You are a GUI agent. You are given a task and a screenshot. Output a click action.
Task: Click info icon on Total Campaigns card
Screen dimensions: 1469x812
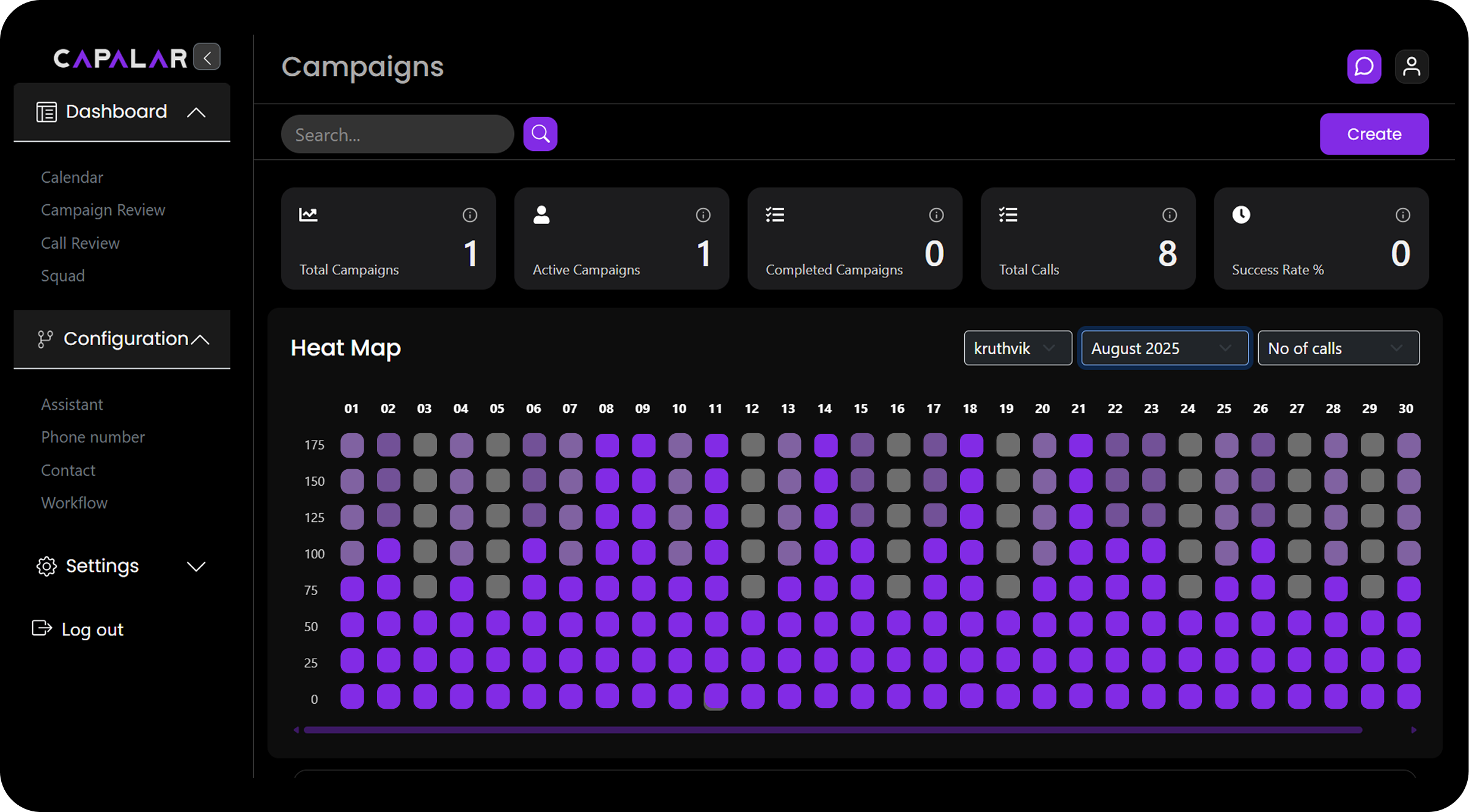click(x=469, y=215)
